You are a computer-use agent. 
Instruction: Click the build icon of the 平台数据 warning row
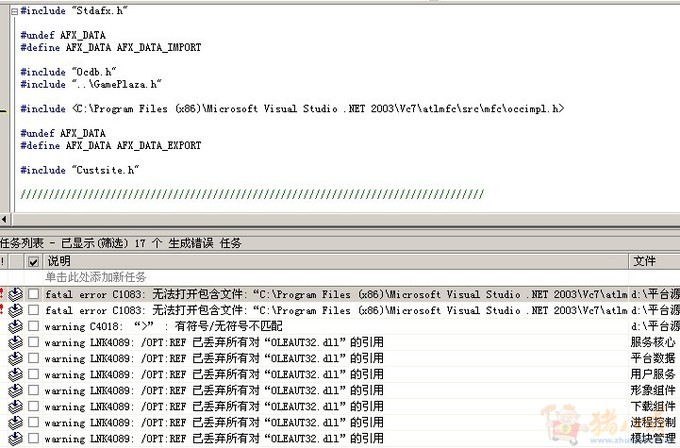(x=16, y=358)
